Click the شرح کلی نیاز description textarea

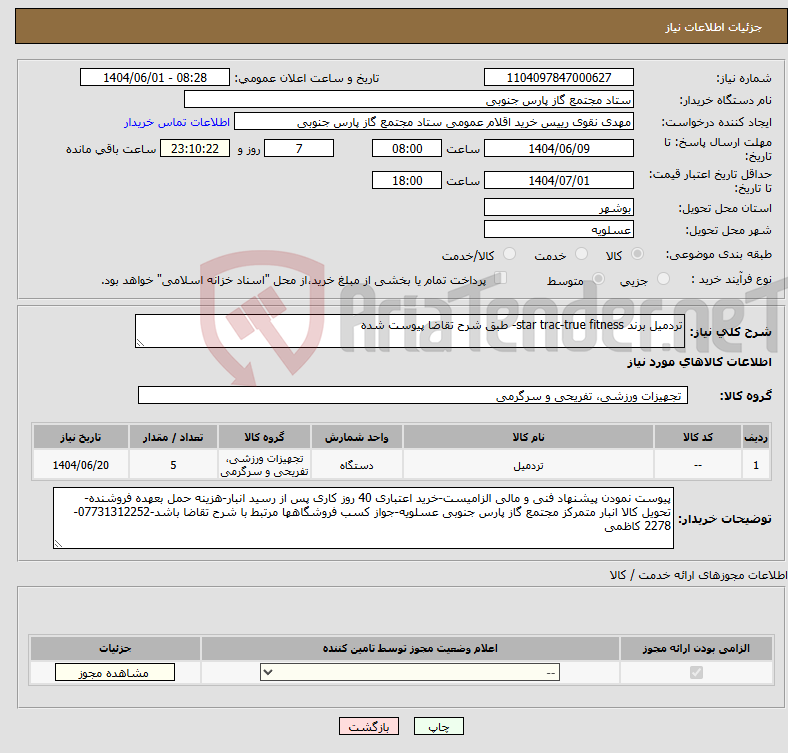[410, 331]
